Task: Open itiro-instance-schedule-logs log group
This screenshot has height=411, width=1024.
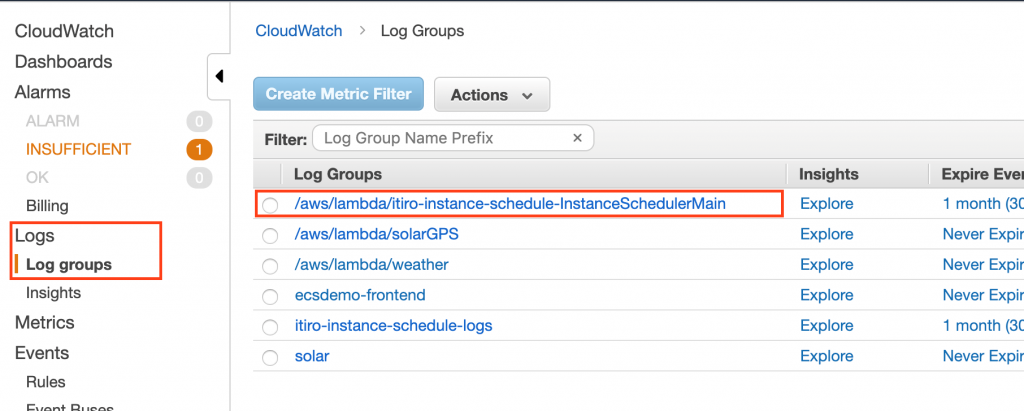Action: [393, 326]
